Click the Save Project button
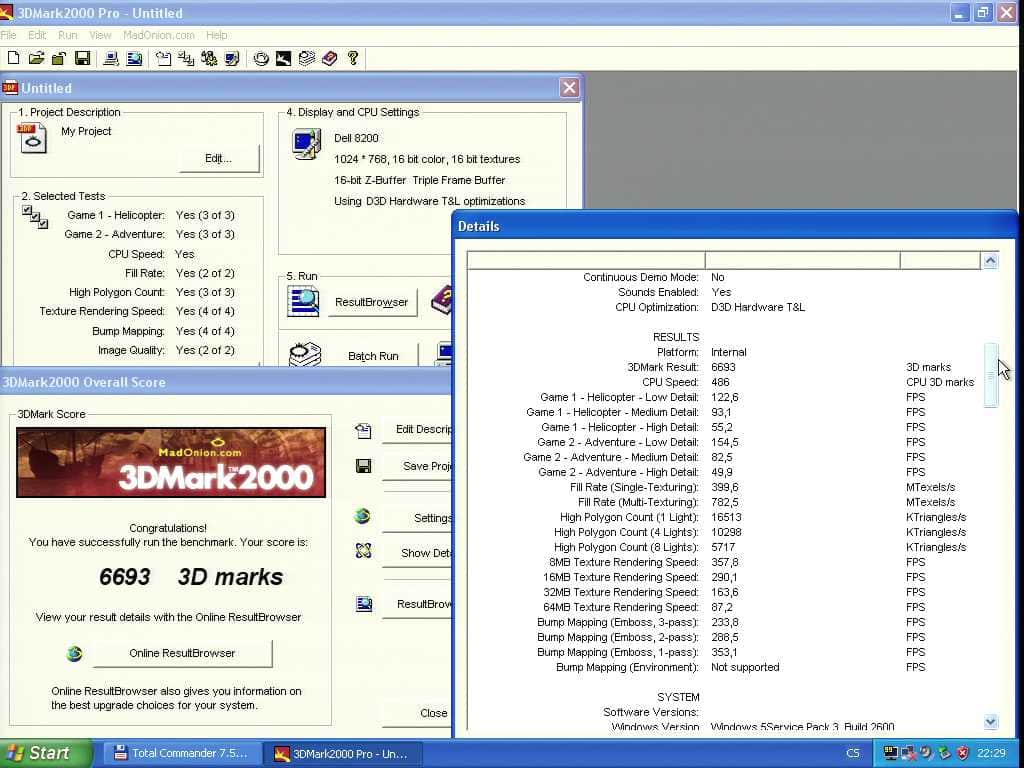Image resolution: width=1024 pixels, height=768 pixels. pos(418,466)
